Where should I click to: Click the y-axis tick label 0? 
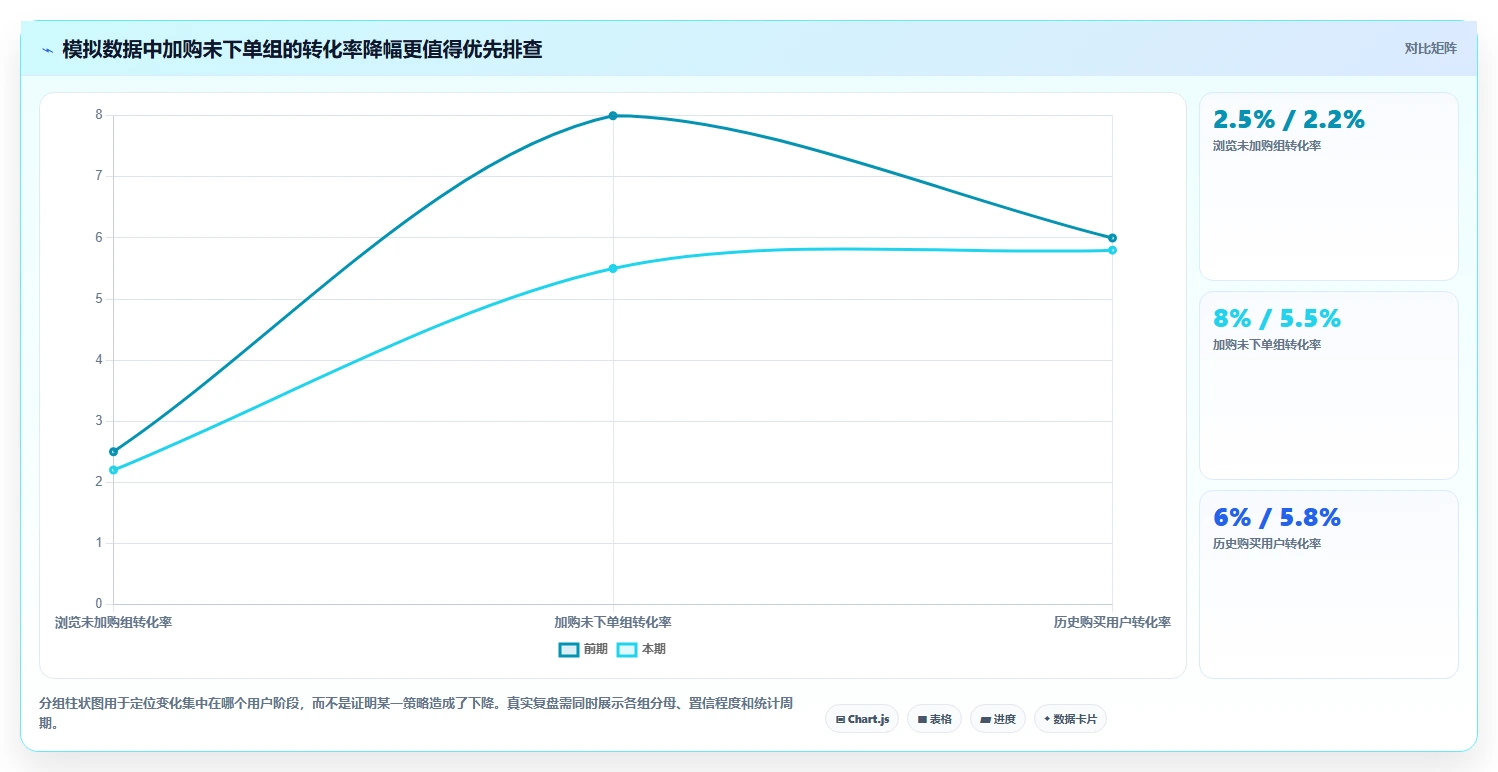(99, 604)
